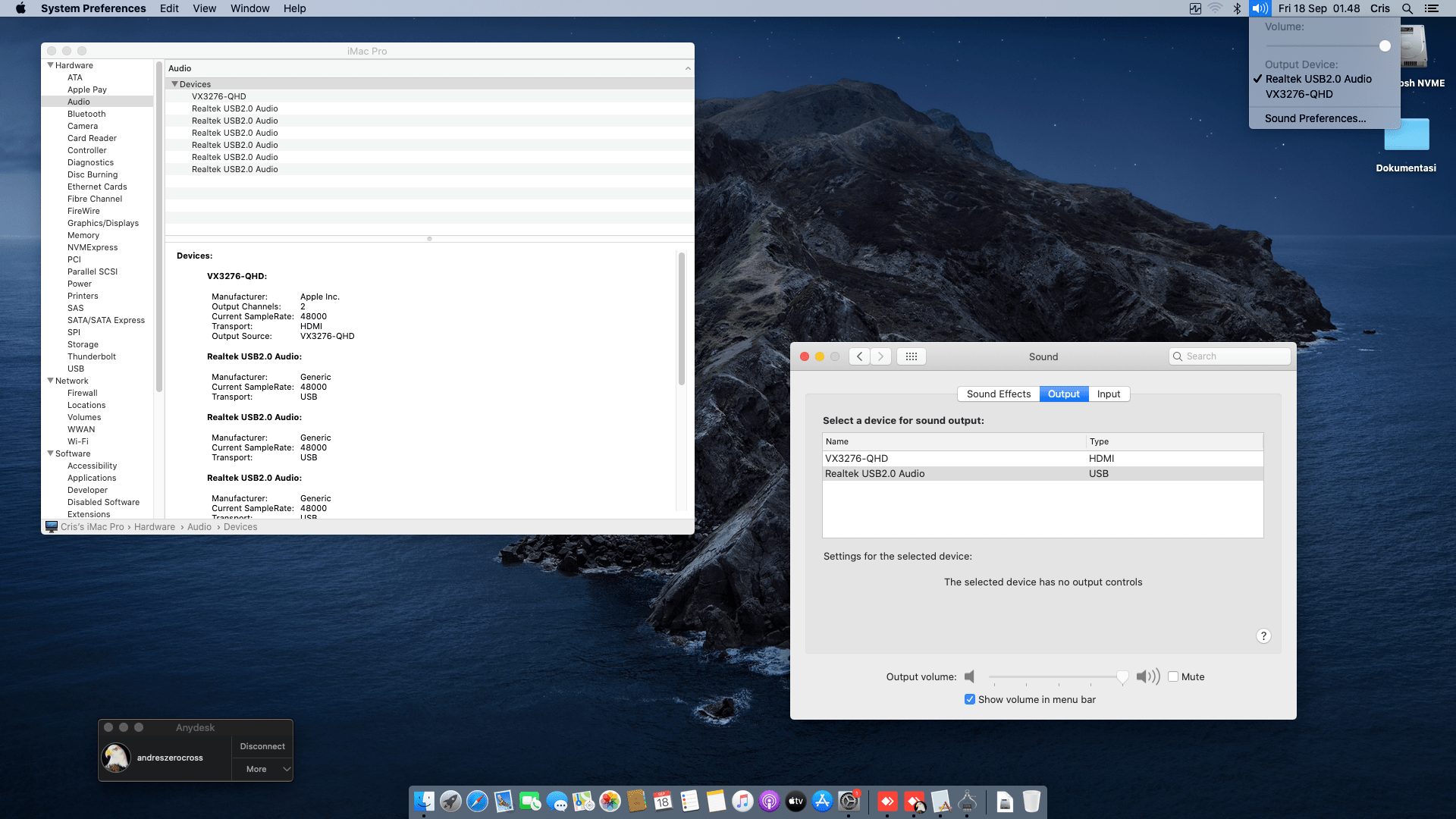
Task: Open Notification Center list icon
Action: coord(1432,8)
